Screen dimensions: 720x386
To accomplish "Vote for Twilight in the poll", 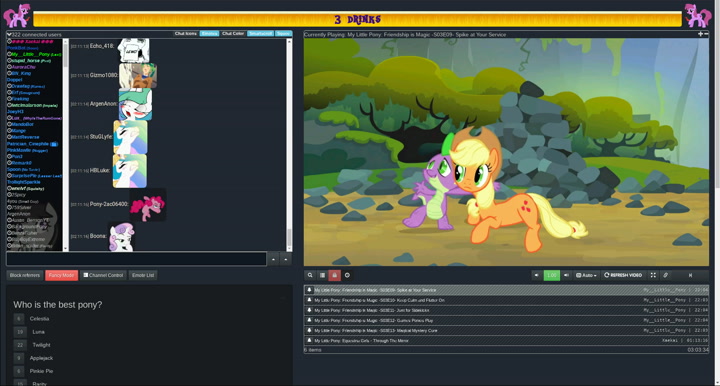I will point(20,345).
